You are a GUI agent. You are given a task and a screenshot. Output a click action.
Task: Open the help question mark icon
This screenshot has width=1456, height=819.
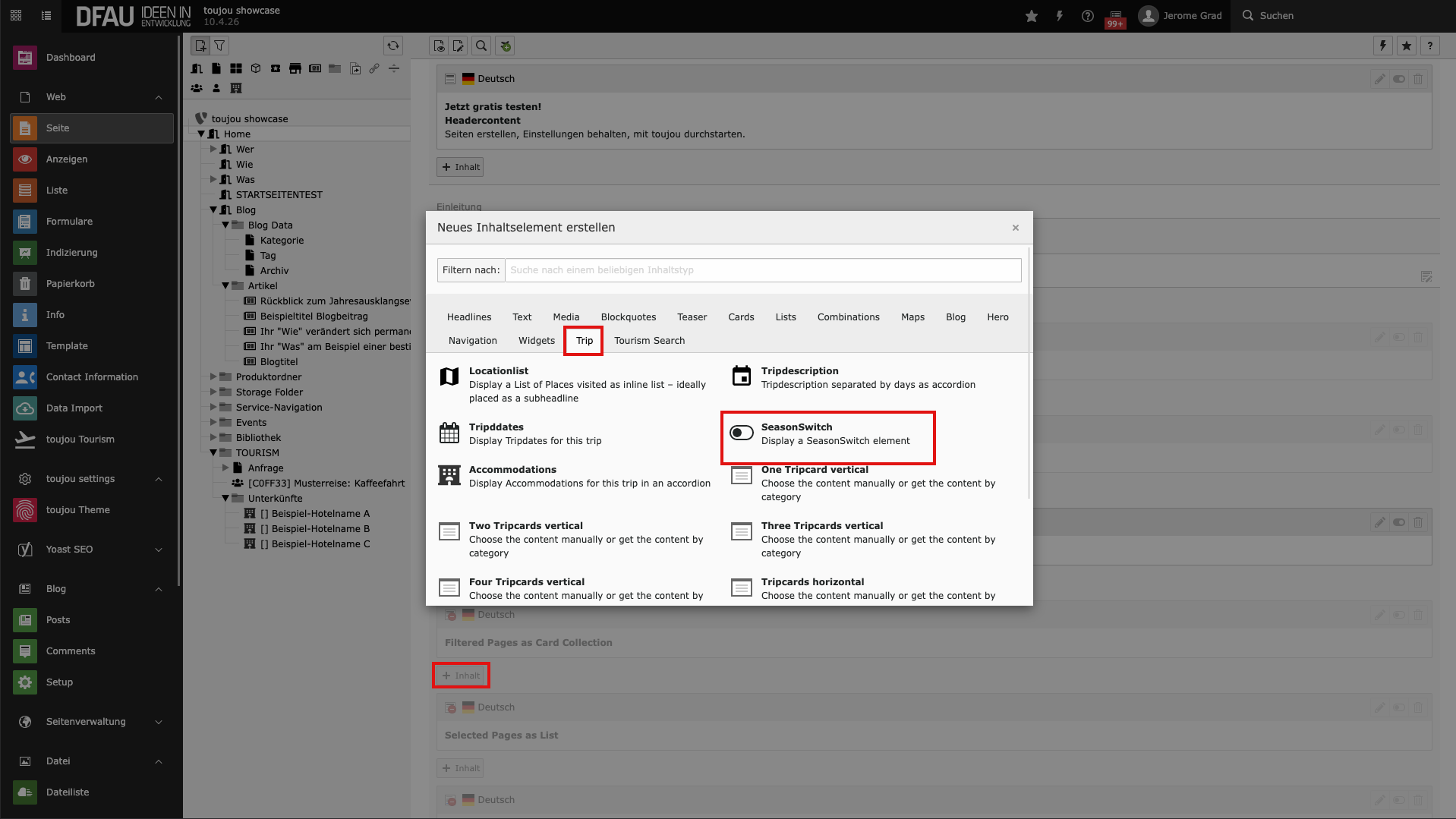(1087, 16)
